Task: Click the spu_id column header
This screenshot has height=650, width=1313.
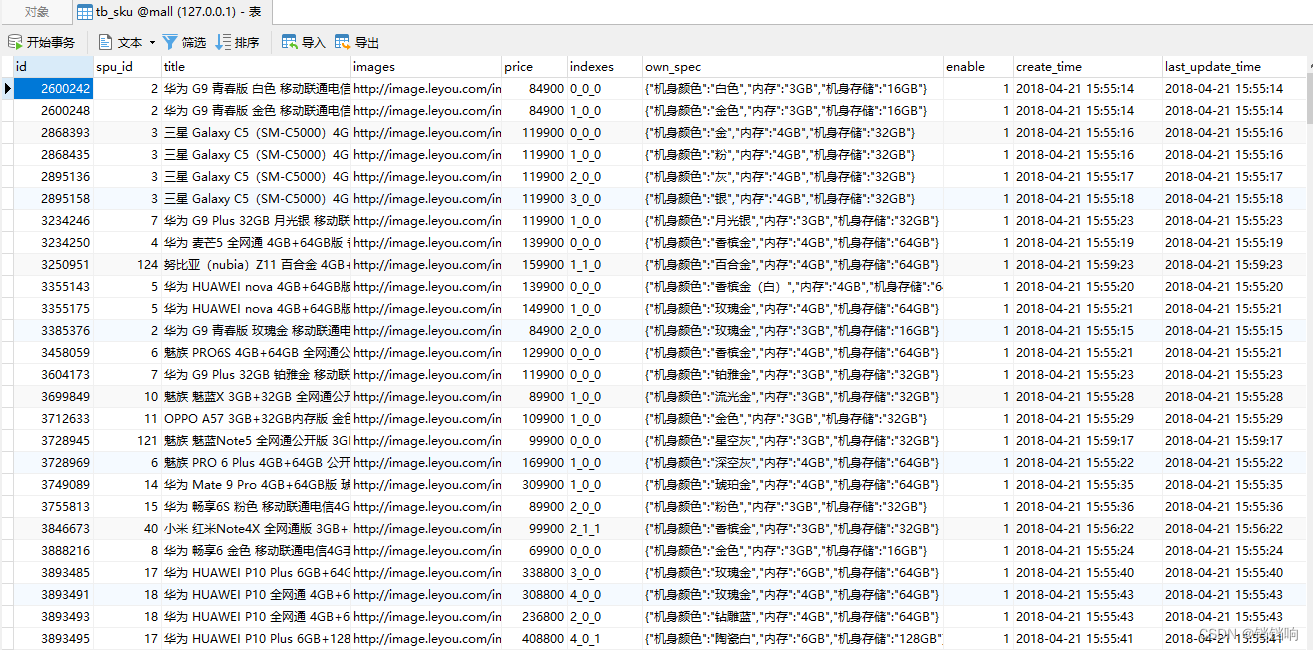Action: [x=127, y=67]
